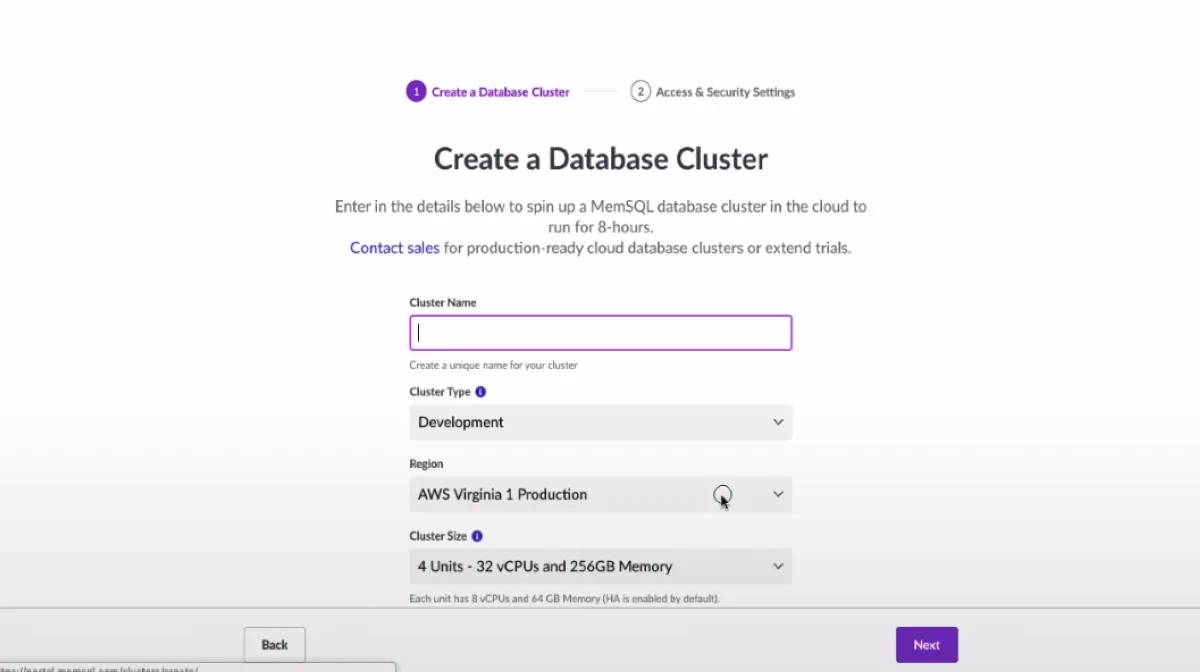This screenshot has width=1200, height=672.
Task: Follow the Contact sales link
Action: click(x=394, y=248)
